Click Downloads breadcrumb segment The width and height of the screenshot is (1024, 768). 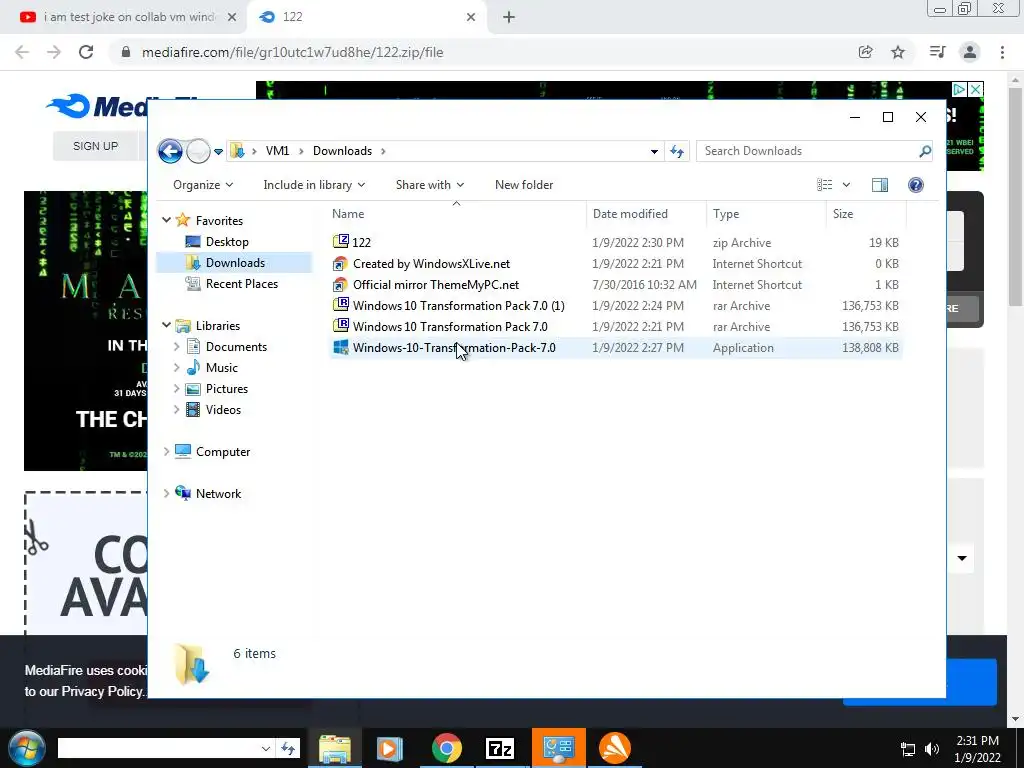click(342, 151)
